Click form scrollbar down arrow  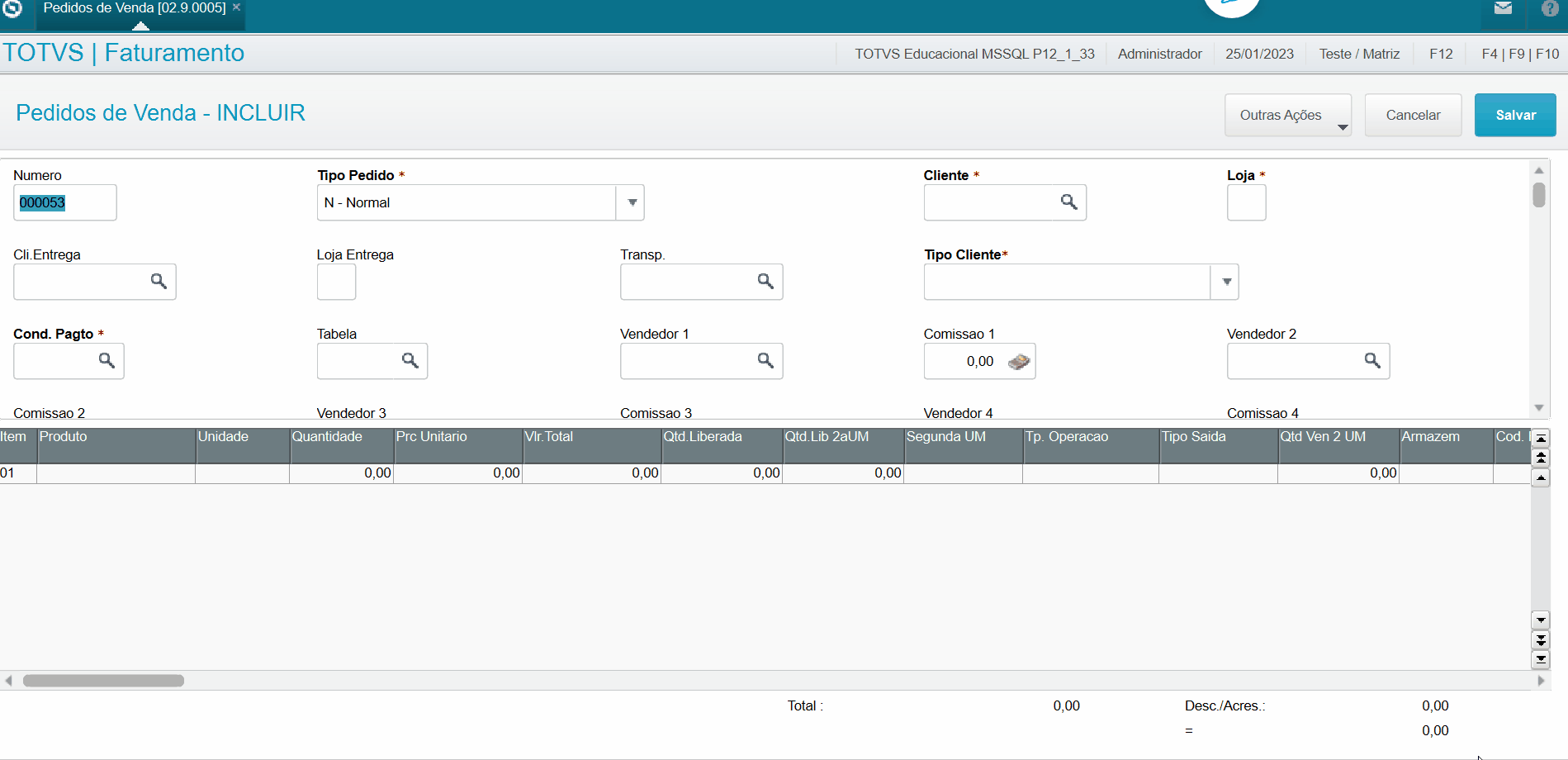coord(1539,407)
